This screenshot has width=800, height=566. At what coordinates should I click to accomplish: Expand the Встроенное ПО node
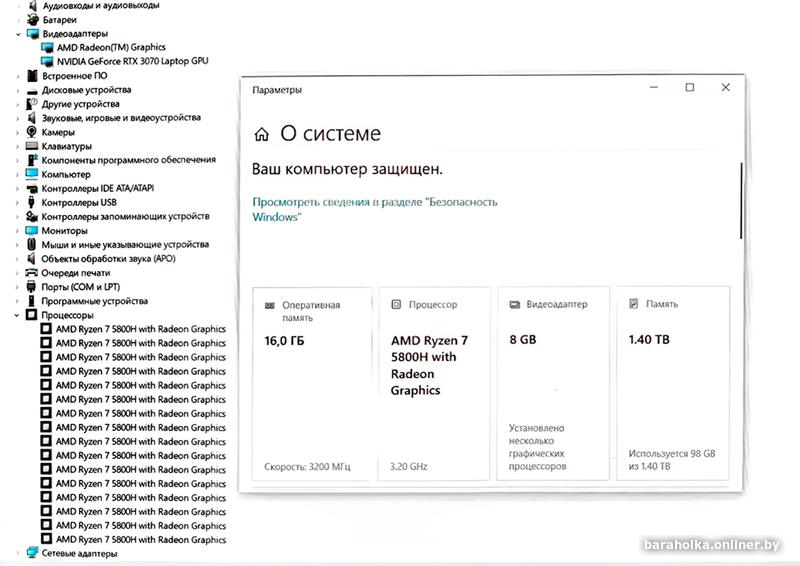[x=18, y=77]
